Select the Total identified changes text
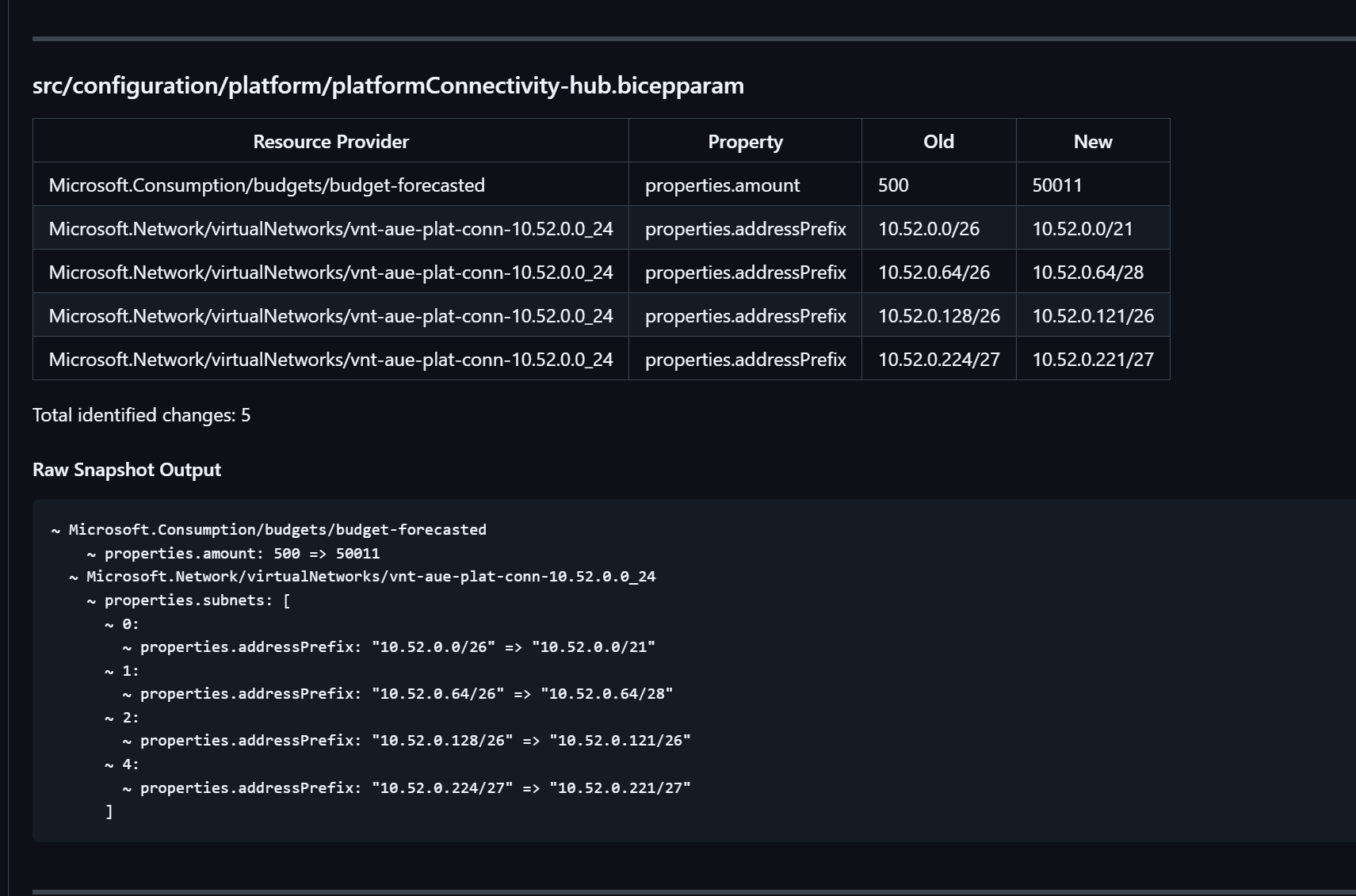This screenshot has width=1356, height=896. (x=141, y=414)
